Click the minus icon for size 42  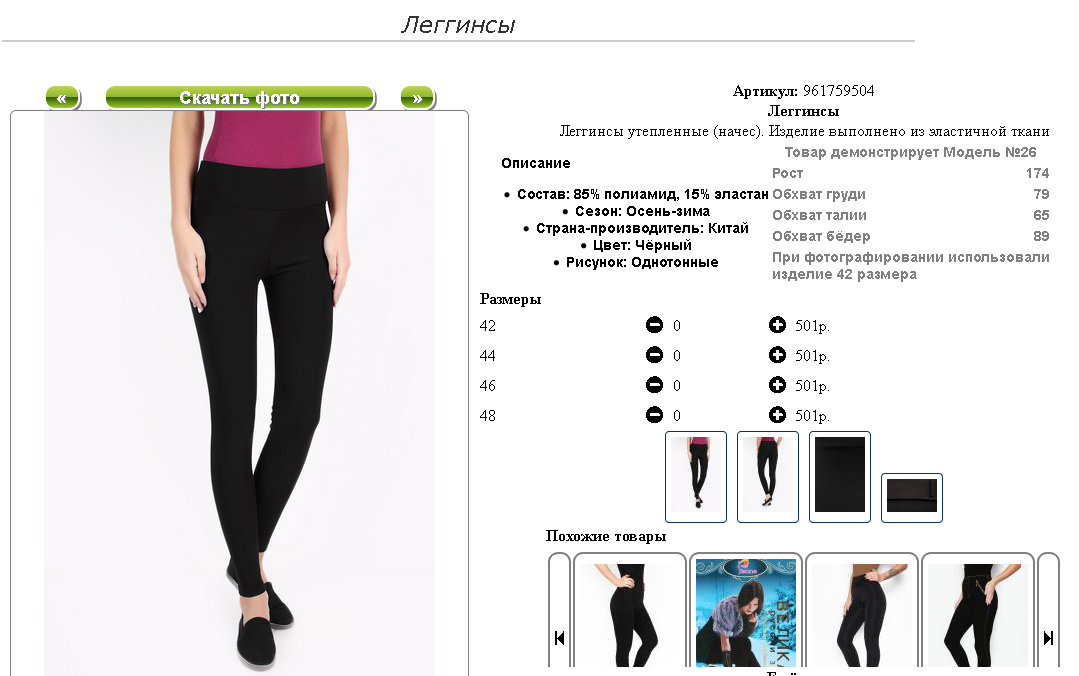[x=654, y=325]
